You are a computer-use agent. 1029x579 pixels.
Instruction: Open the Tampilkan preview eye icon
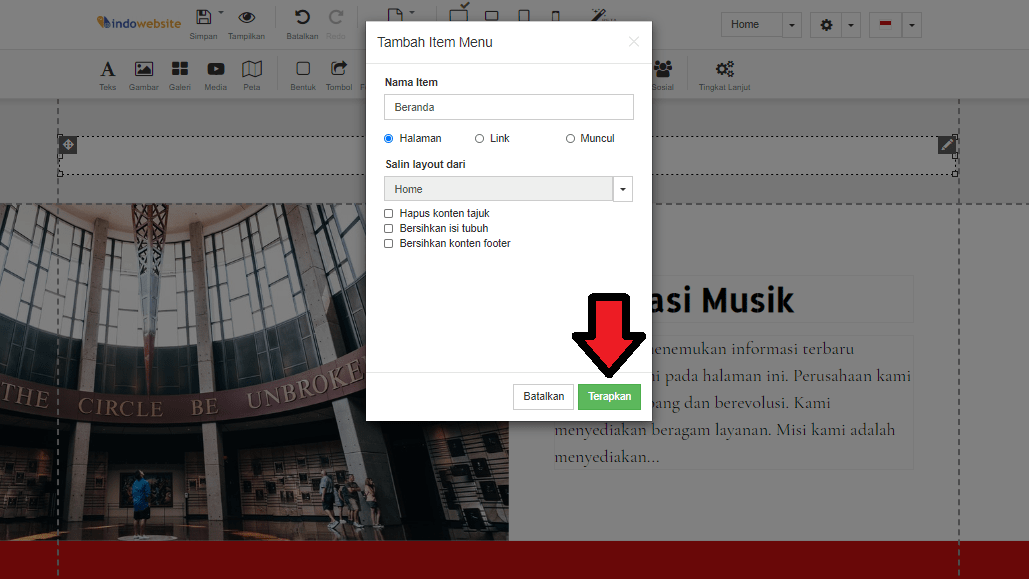tap(246, 18)
